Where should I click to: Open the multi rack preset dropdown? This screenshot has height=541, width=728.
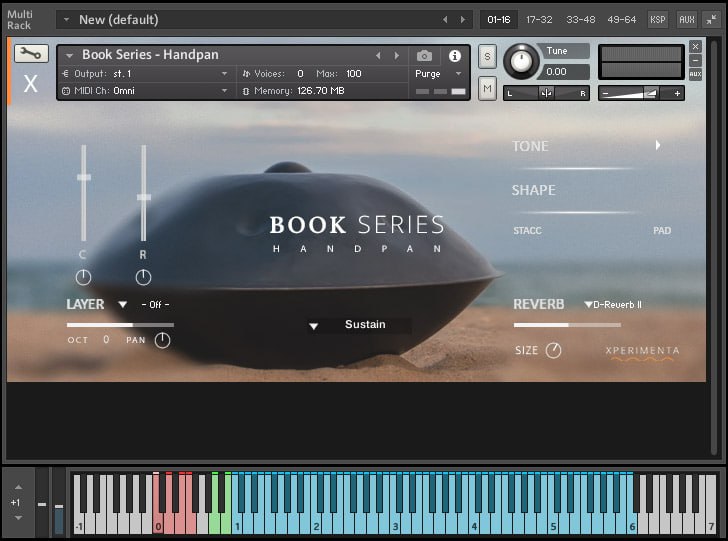tap(66, 20)
